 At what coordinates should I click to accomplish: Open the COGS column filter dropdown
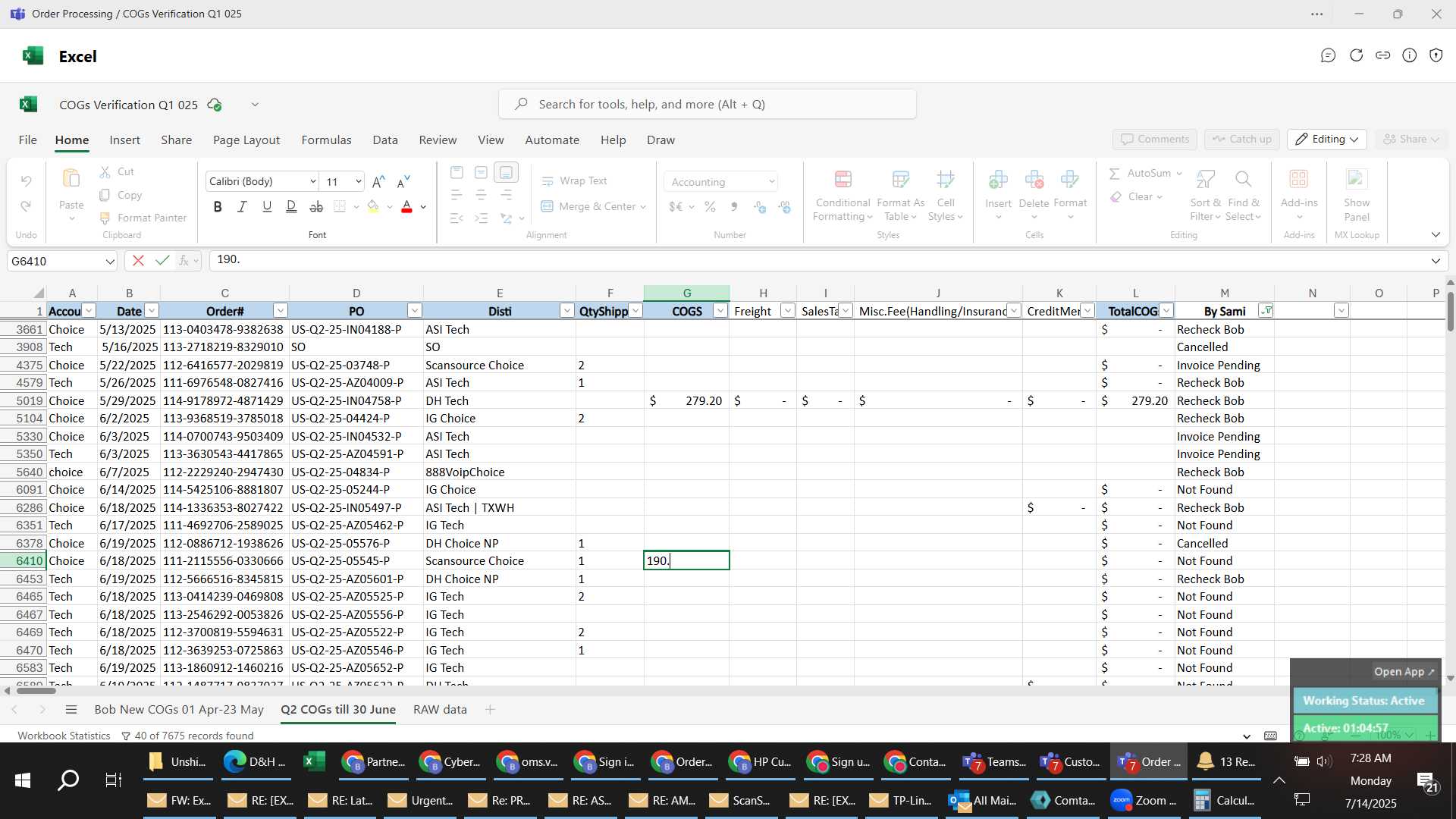click(x=720, y=311)
